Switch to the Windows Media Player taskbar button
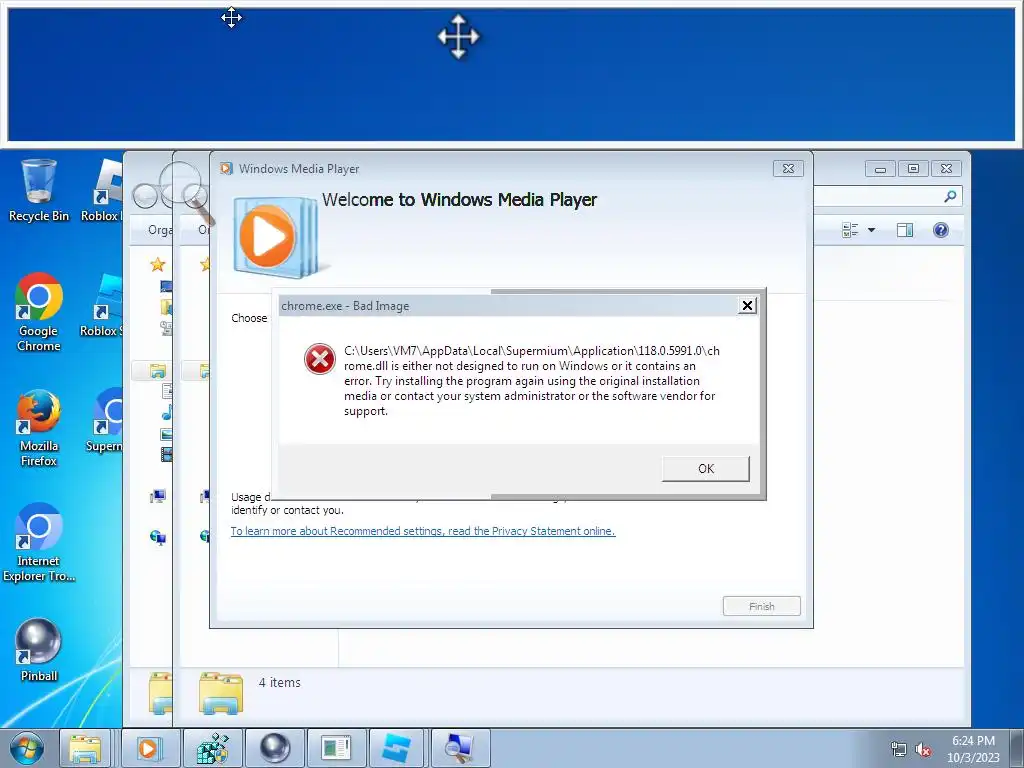The image size is (1024, 768). [x=150, y=748]
